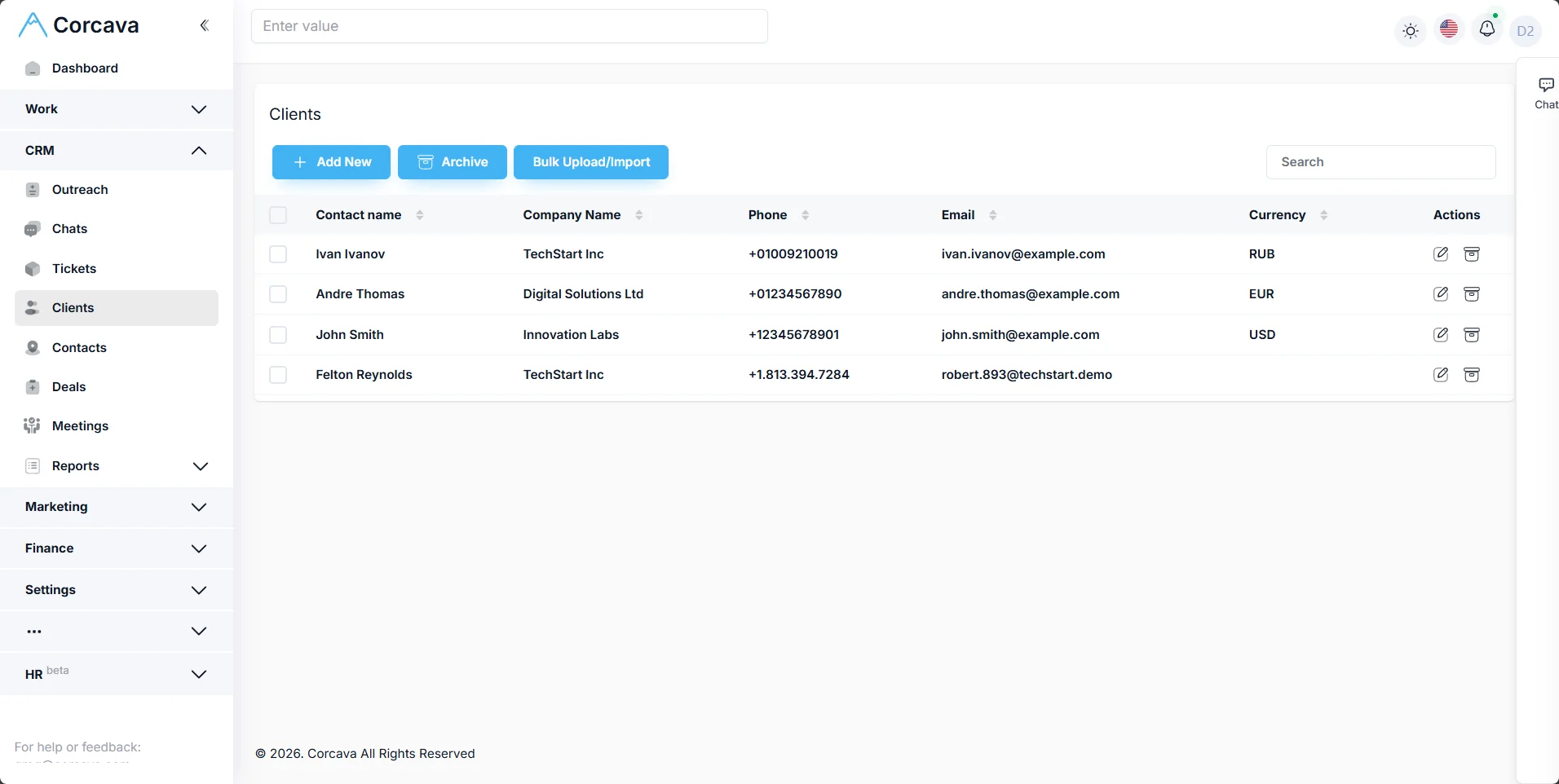Edit the Ivan Ivanov client record
Image resolution: width=1559 pixels, height=784 pixels.
pyautogui.click(x=1440, y=253)
